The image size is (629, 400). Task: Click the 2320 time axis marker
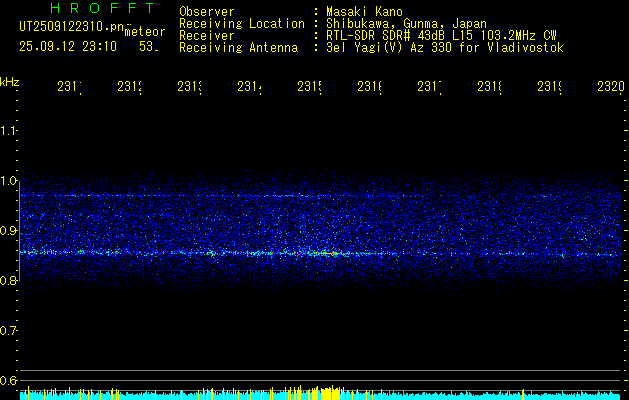click(611, 86)
